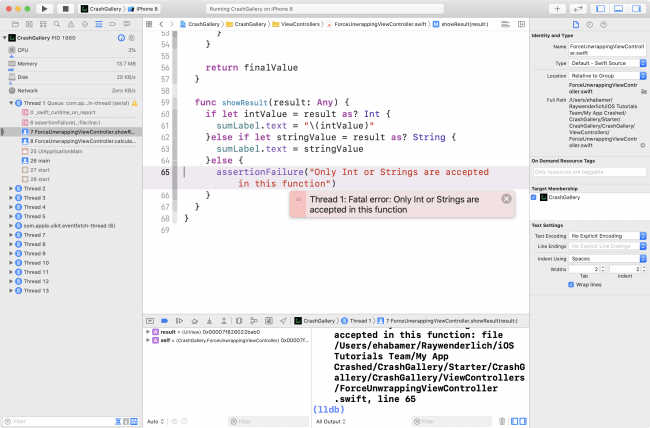Viewport: 650px width, 428px height.
Task: Open the Text Encoding dropdown
Action: [x=605, y=236]
